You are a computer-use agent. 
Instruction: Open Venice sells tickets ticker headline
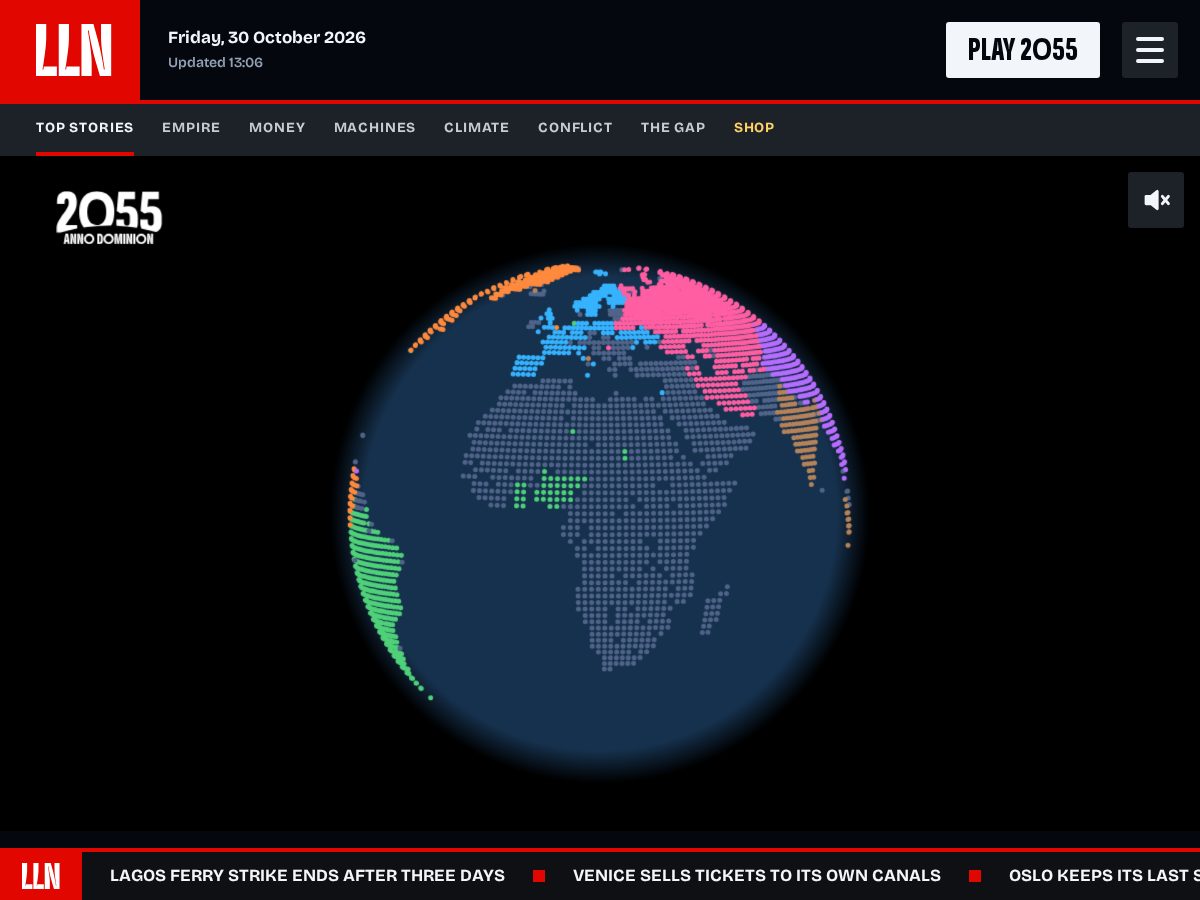point(757,876)
